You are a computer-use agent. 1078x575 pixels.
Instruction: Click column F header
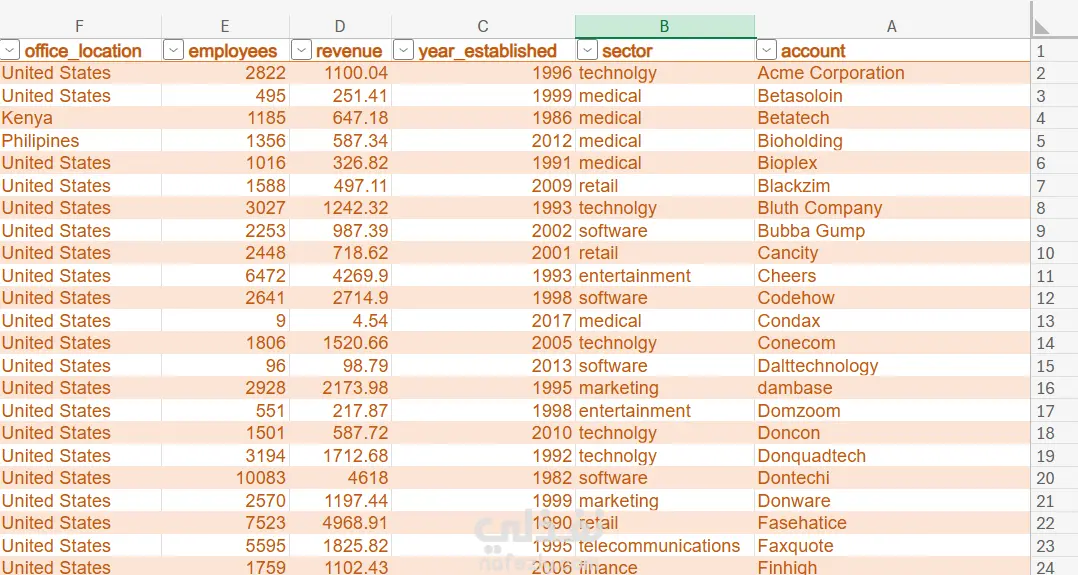(x=80, y=27)
